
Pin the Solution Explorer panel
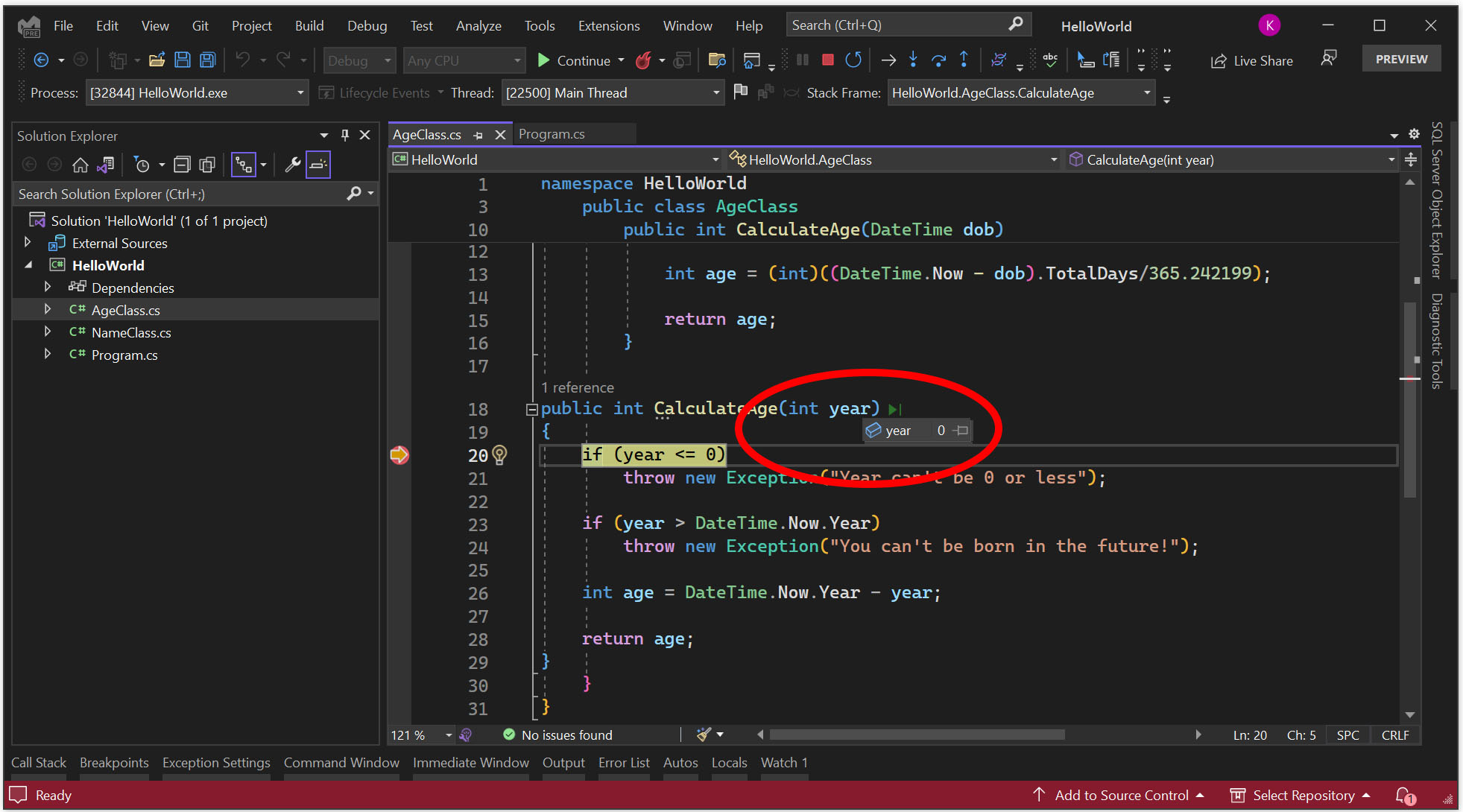(x=344, y=135)
